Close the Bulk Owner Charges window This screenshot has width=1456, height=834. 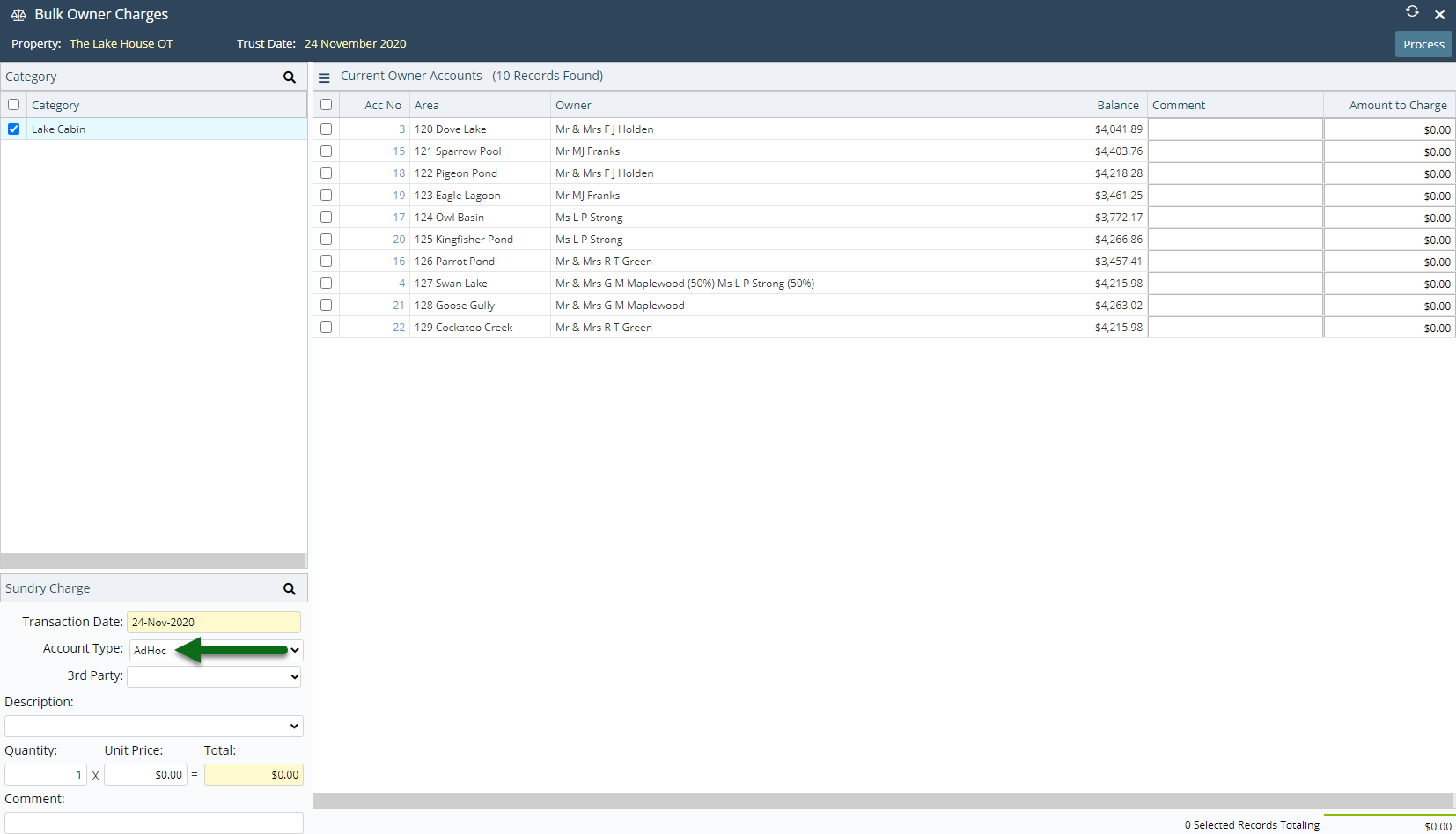(x=1439, y=14)
